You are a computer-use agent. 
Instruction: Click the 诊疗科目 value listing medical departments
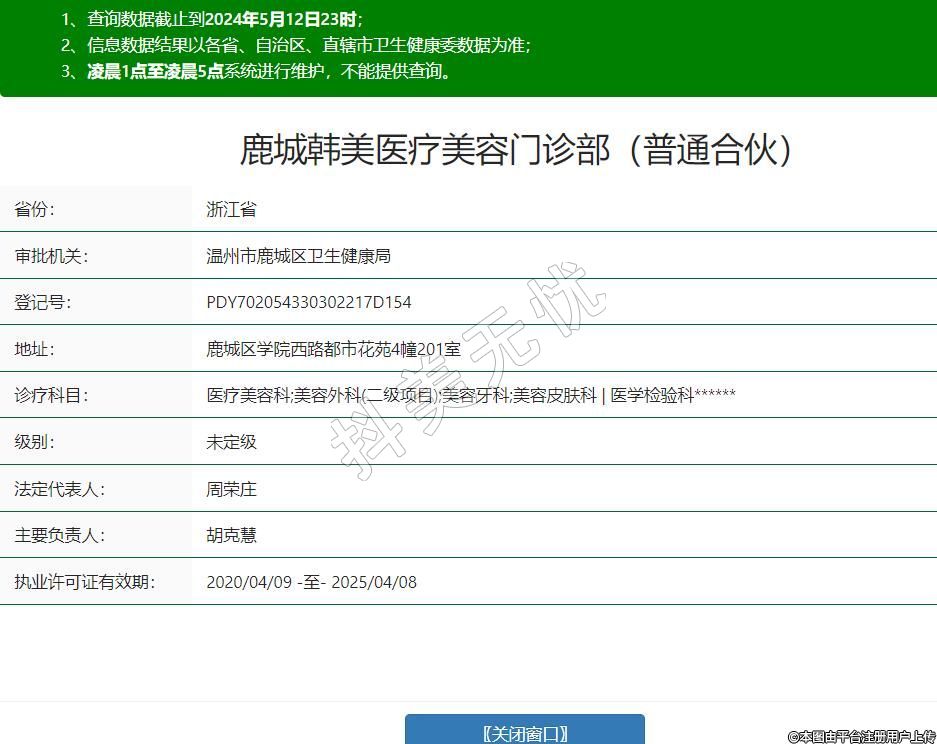(470, 395)
